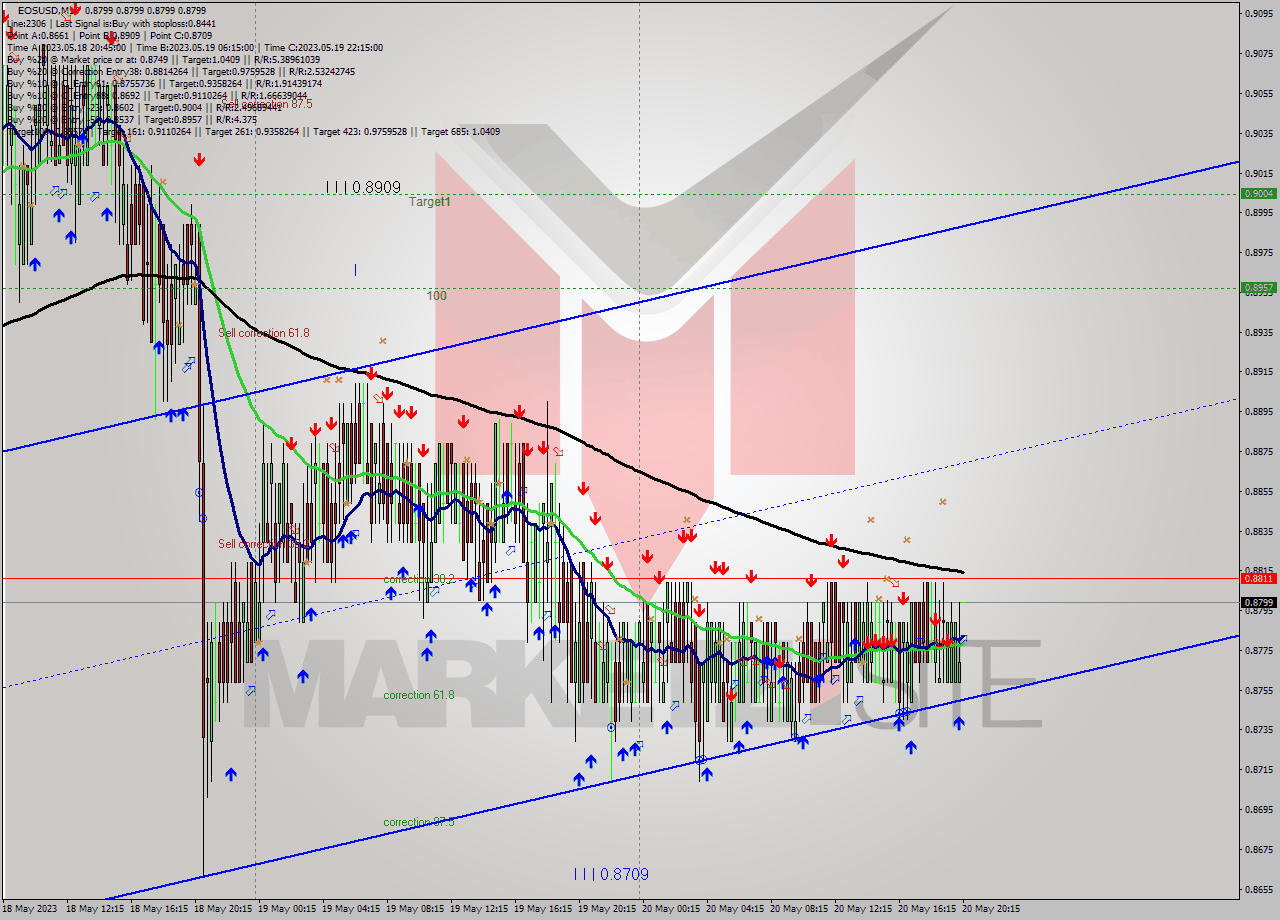This screenshot has width=1280, height=920.
Task: Click the '20 May 16:15' time label
Action: click(x=926, y=909)
